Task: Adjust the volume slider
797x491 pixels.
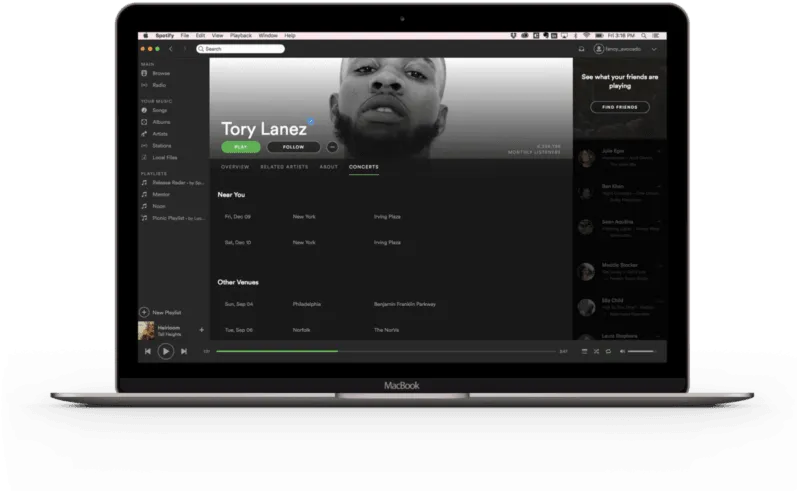Action: pos(641,351)
